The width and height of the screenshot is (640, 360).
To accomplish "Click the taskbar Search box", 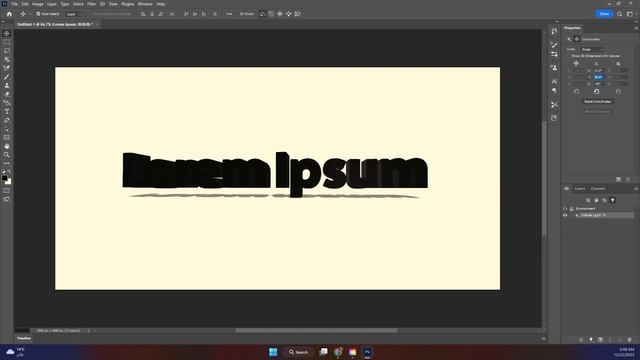I will [298, 352].
